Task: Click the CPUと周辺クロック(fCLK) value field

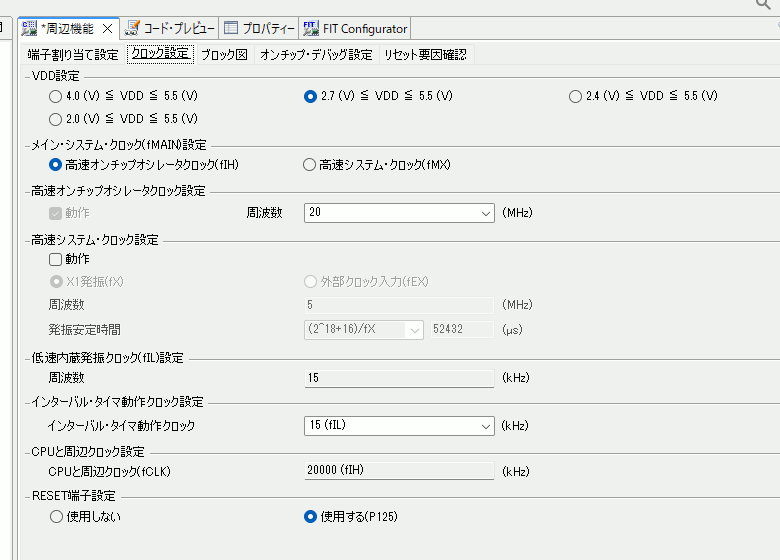Action: click(398, 471)
